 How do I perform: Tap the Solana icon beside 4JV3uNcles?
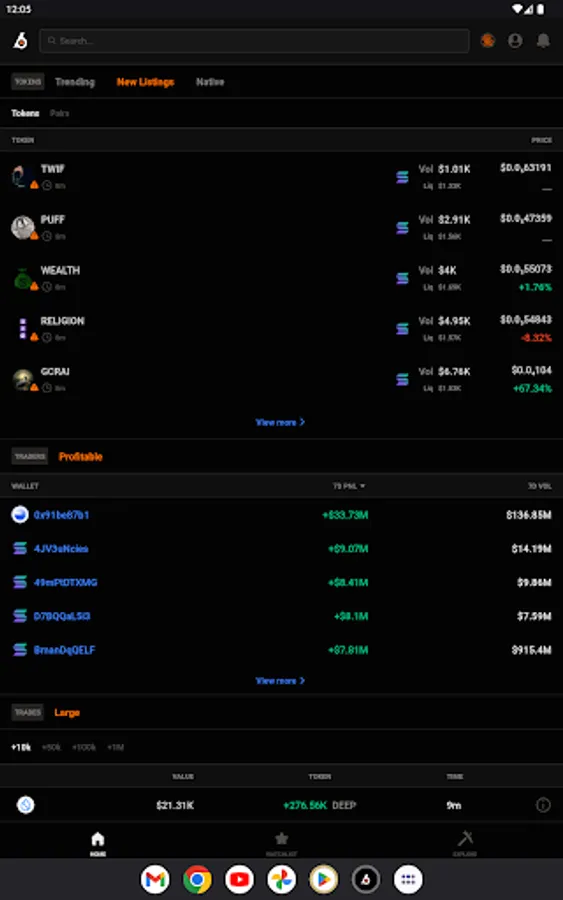point(20,548)
